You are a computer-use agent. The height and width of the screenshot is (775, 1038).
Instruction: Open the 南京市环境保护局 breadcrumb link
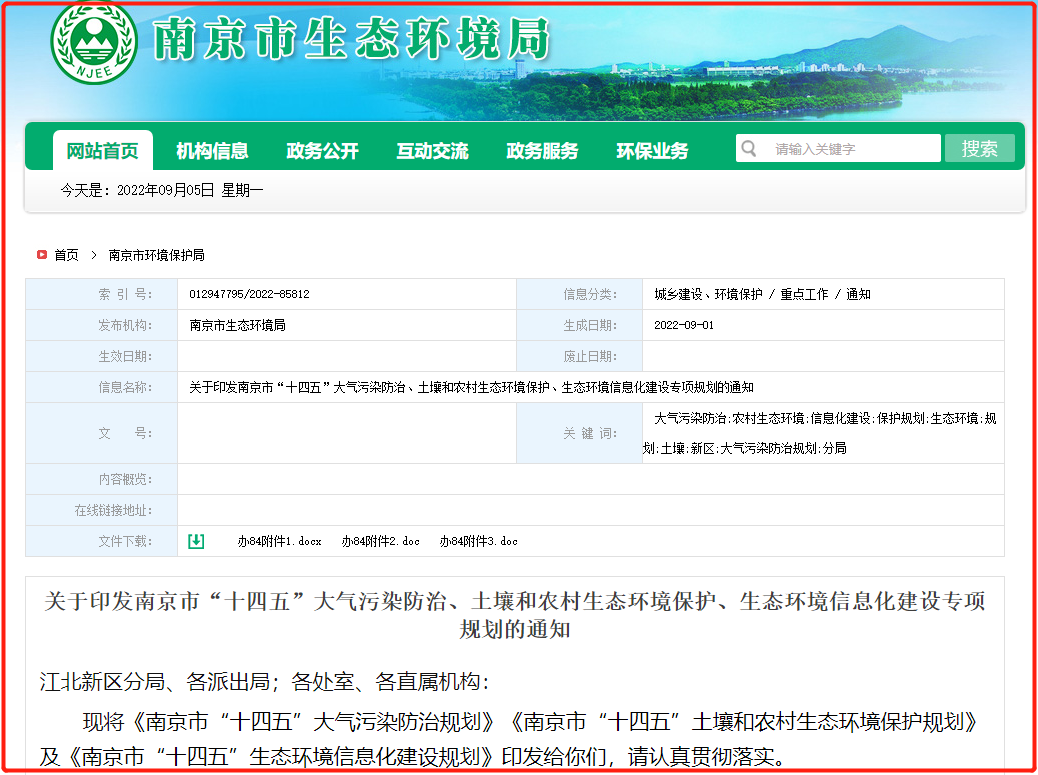point(156,255)
